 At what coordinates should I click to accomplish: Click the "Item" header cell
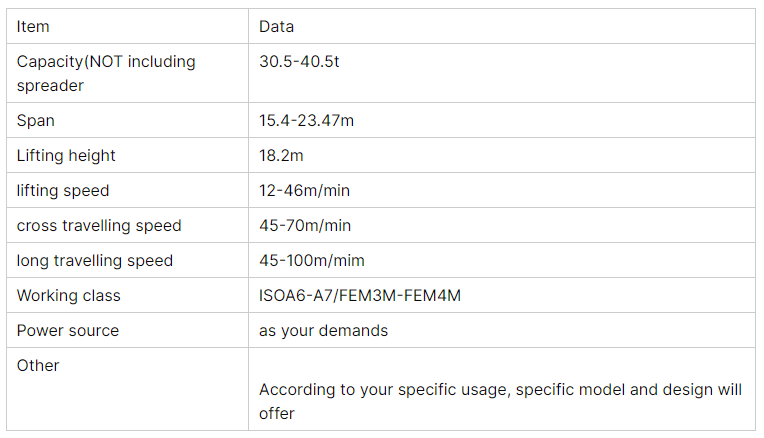pyautogui.click(x=33, y=27)
